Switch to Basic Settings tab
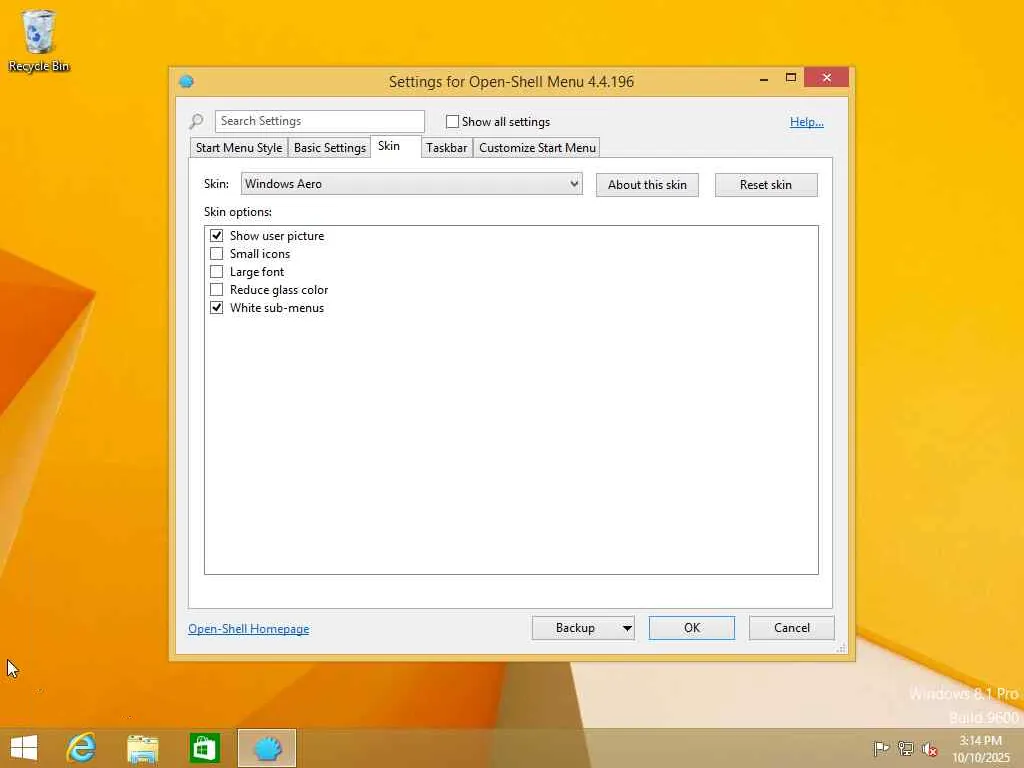The width and height of the screenshot is (1024, 768). click(330, 148)
